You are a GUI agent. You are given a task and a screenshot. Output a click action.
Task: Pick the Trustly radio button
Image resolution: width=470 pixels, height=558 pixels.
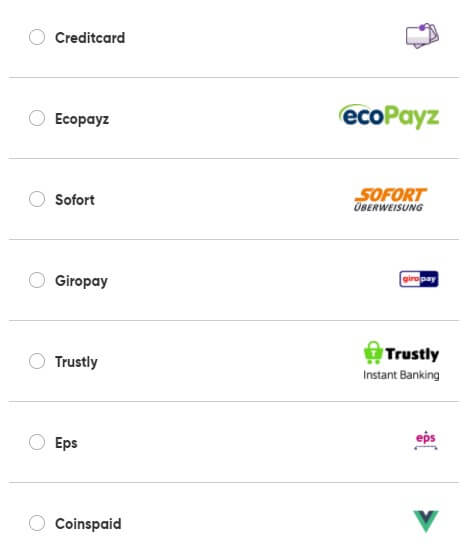[x=37, y=361]
